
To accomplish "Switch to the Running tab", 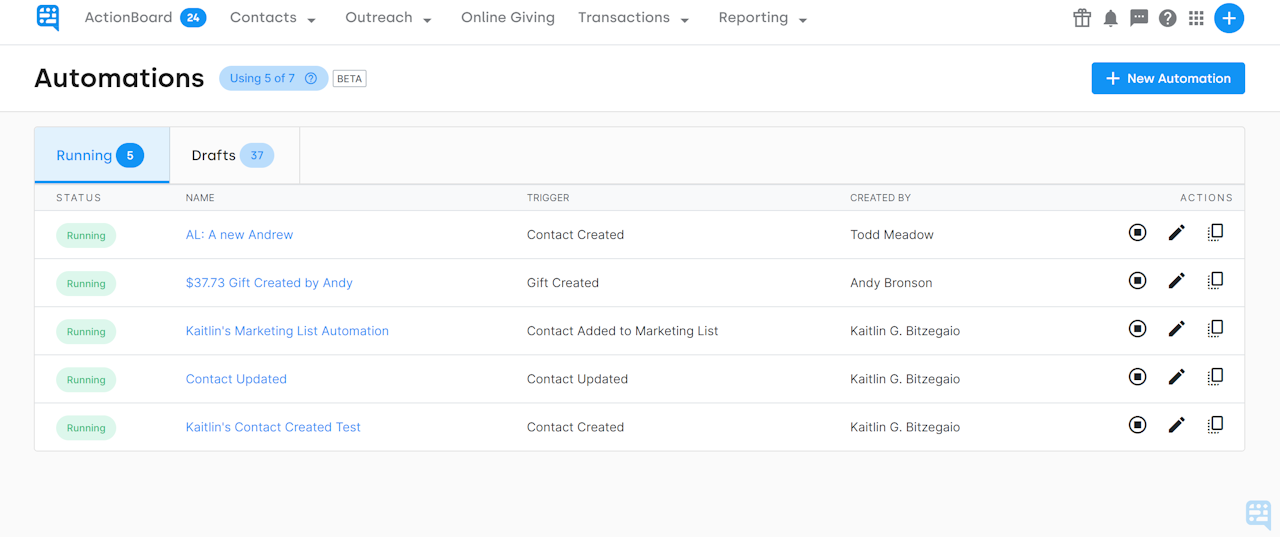I will 102,155.
